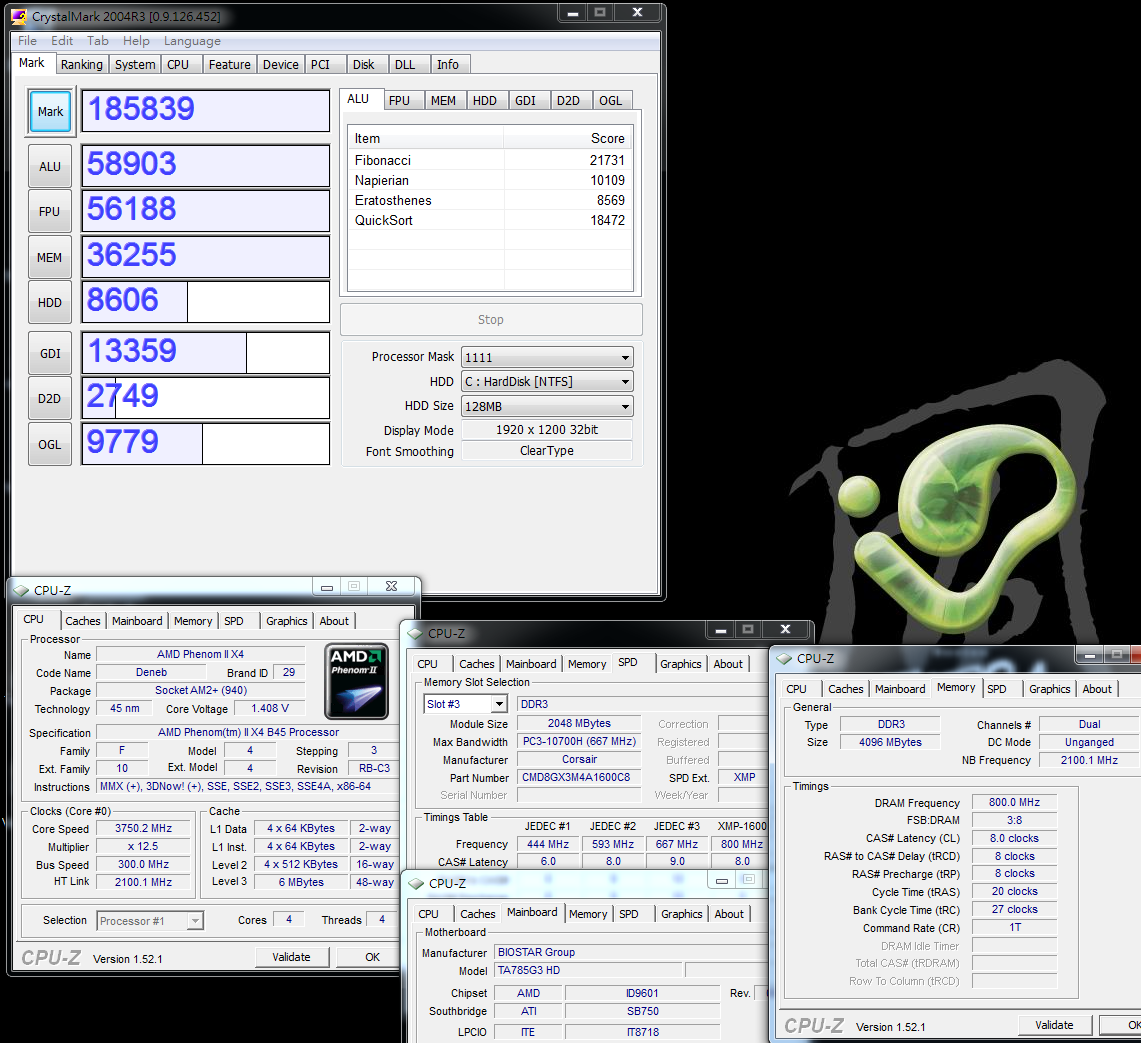Click the Mark benchmark button

coord(50,111)
